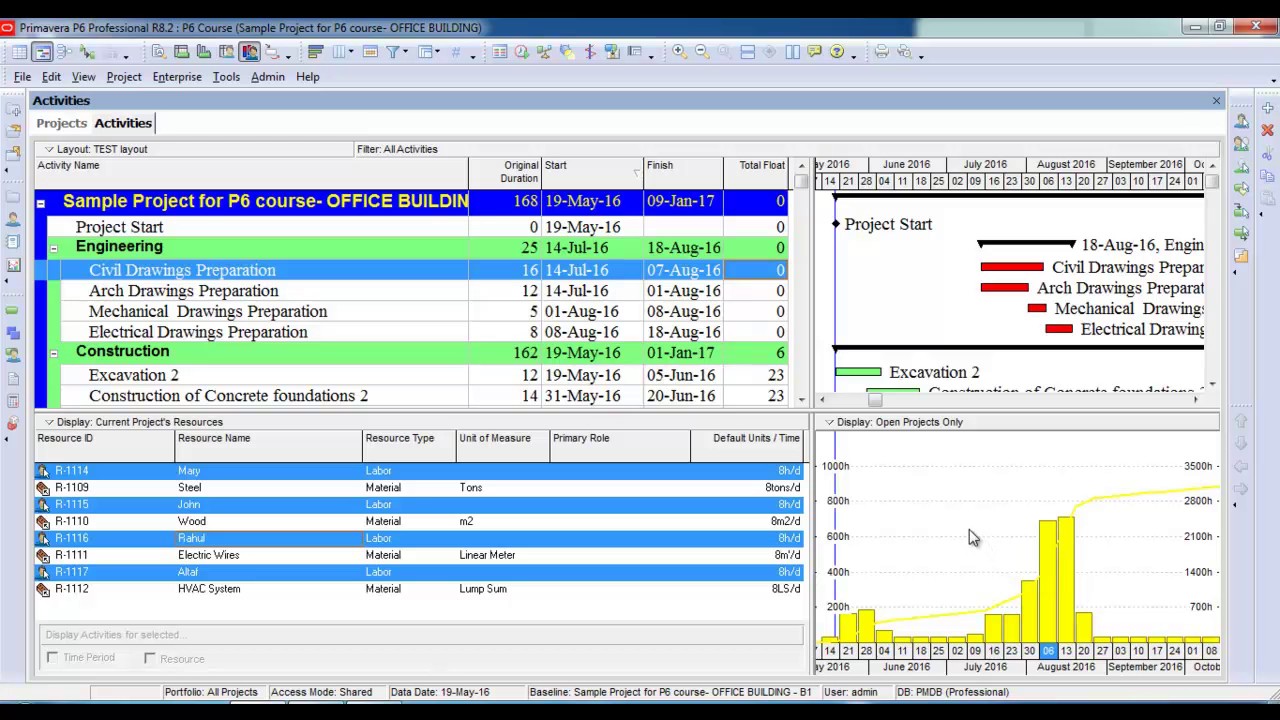Click the Help question-mark icon
Screen dimensions: 1280x720
click(837, 52)
